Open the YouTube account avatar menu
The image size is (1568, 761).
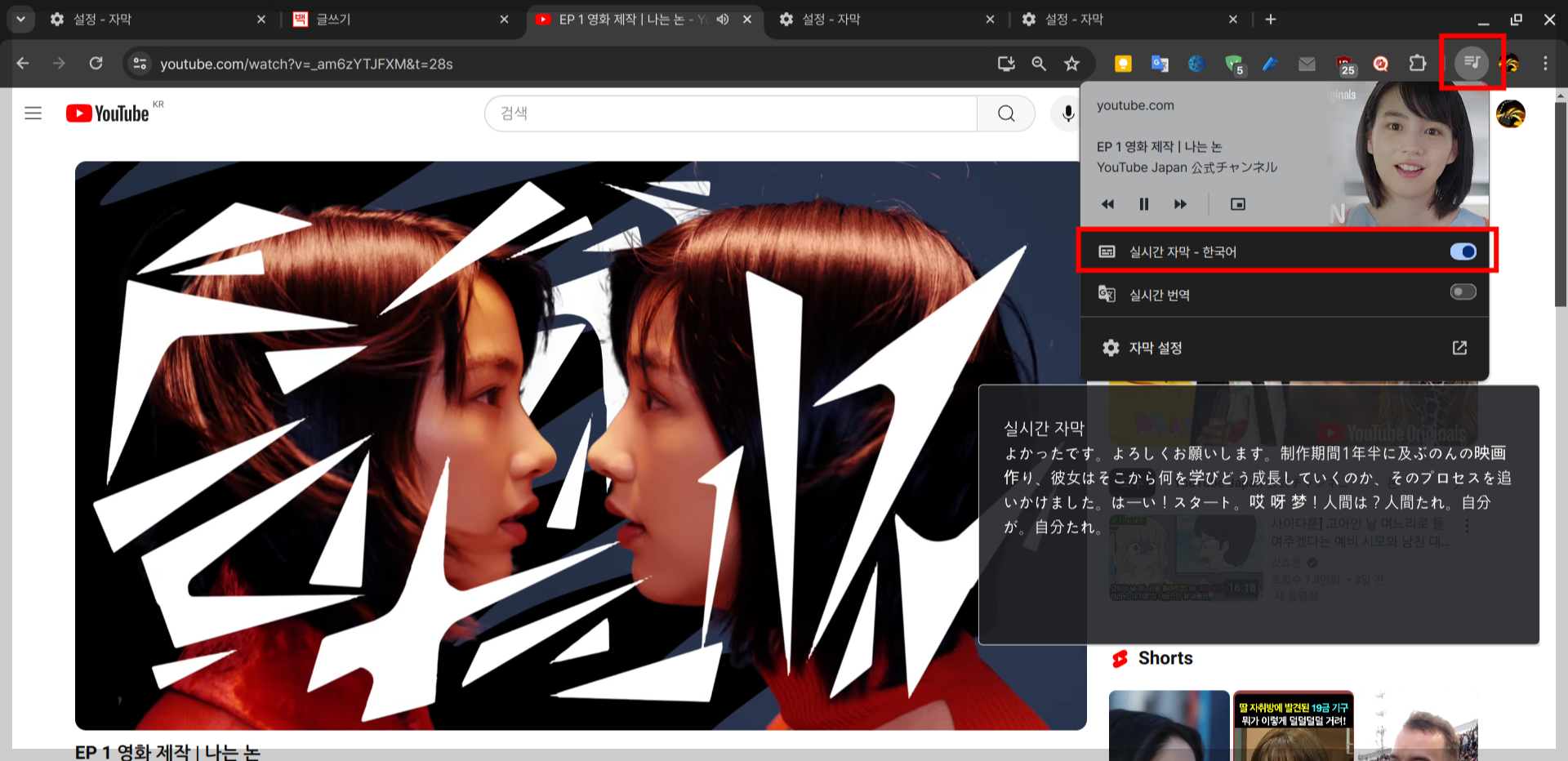tap(1511, 113)
